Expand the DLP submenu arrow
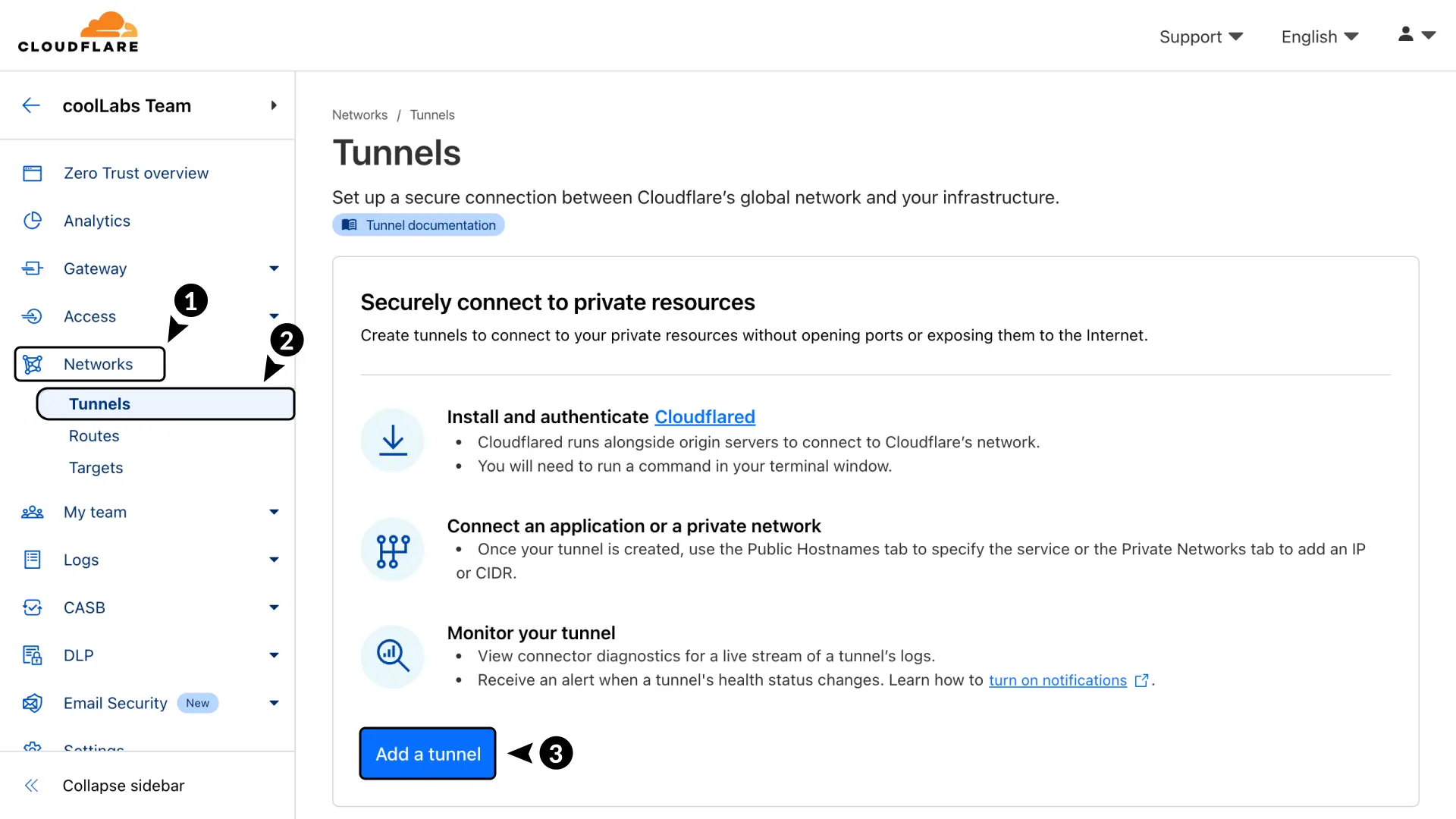 pyautogui.click(x=274, y=655)
